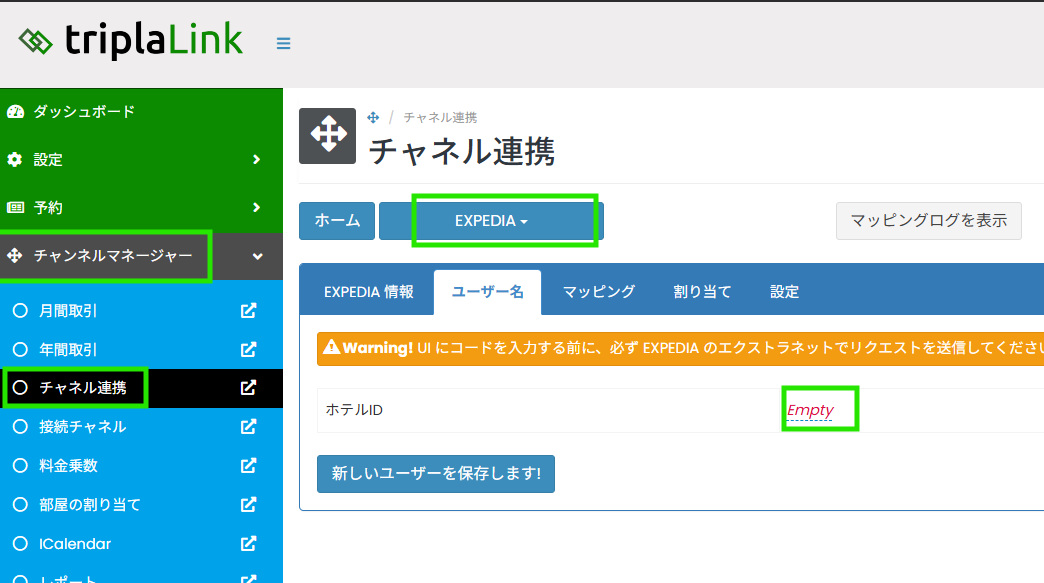Image resolution: width=1044 pixels, height=583 pixels.
Task: Switch to the マッピング tab
Action: pos(599,292)
